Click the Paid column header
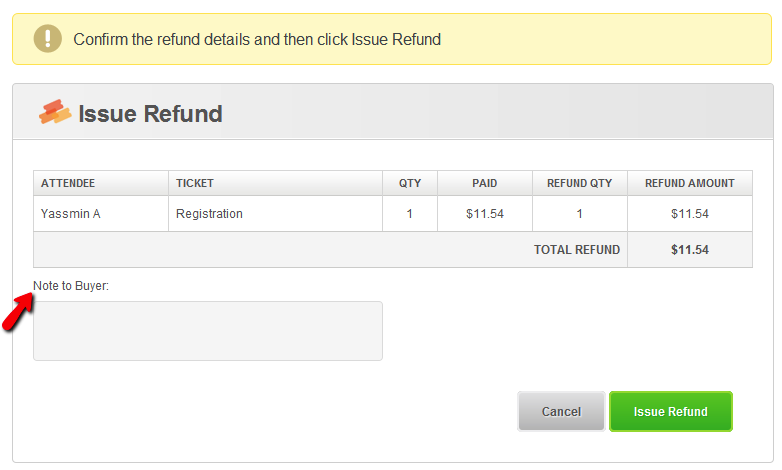This screenshot has width=782, height=470. pos(485,183)
